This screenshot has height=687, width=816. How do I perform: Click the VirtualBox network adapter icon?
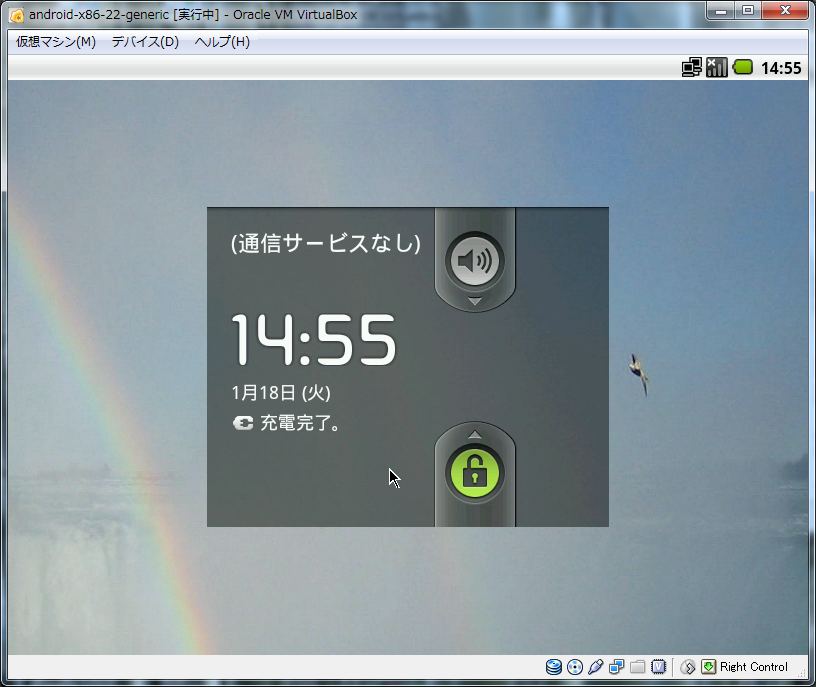(617, 667)
